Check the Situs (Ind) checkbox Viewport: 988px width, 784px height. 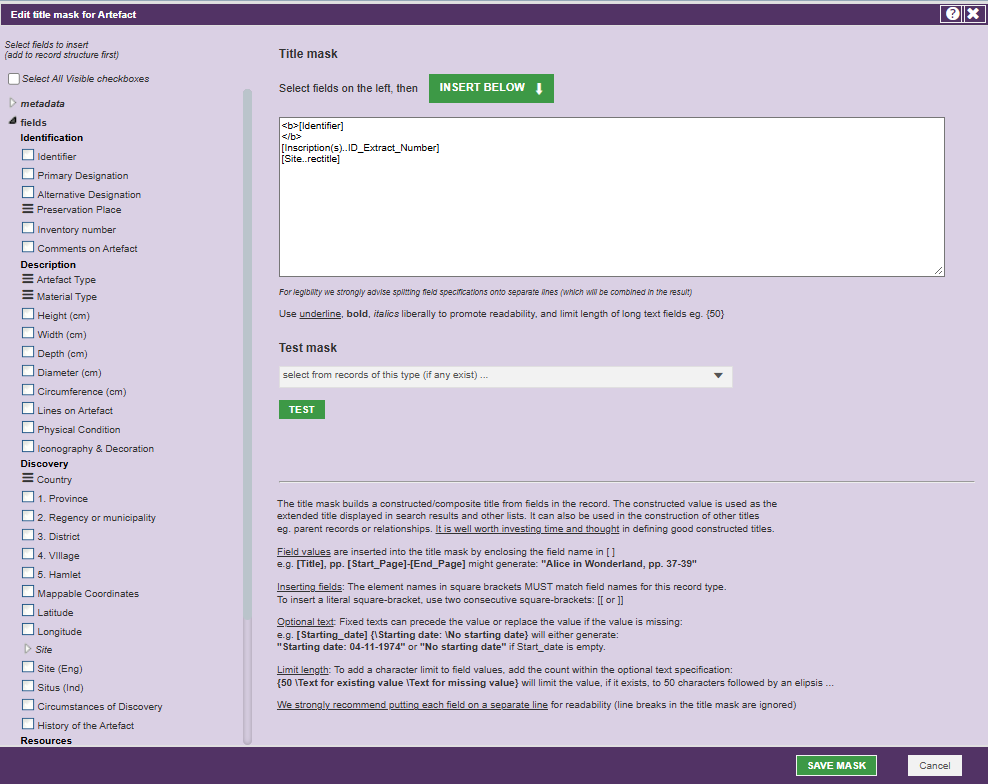[x=28, y=686]
